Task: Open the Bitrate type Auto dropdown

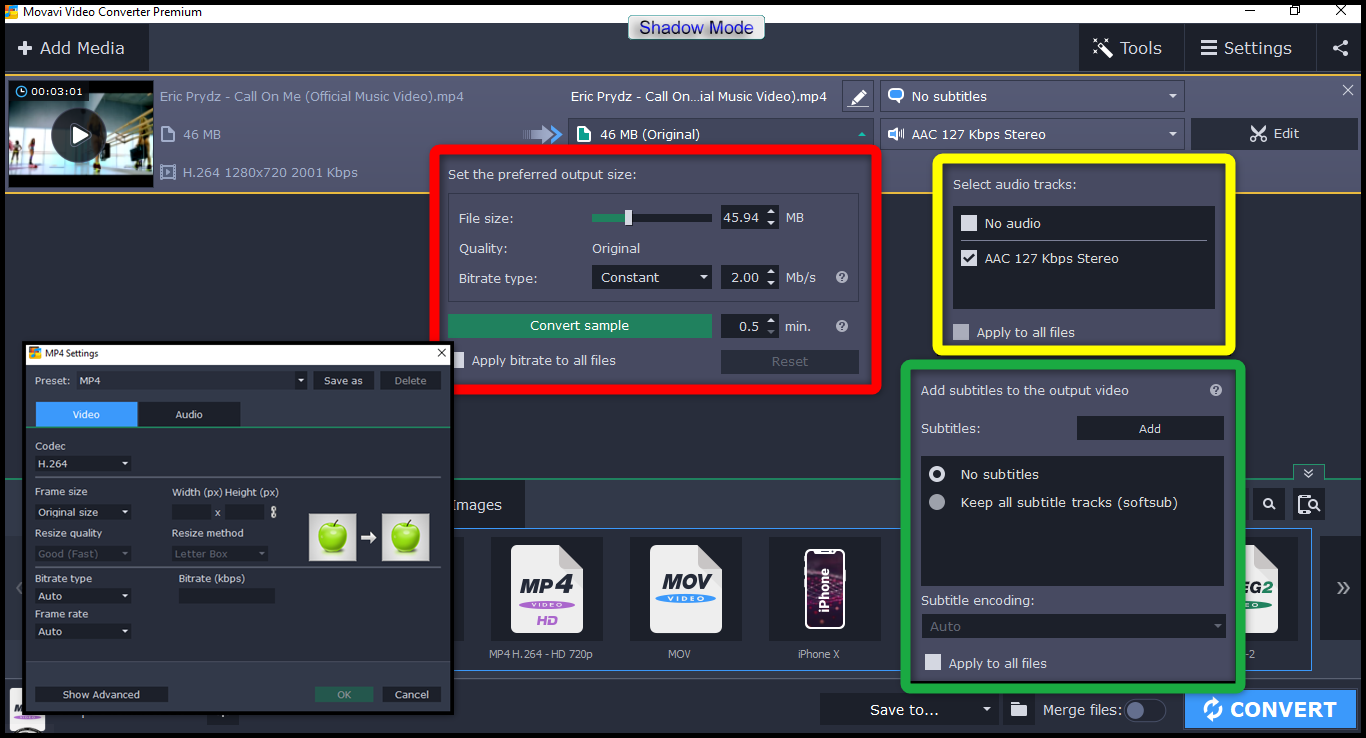Action: click(83, 596)
